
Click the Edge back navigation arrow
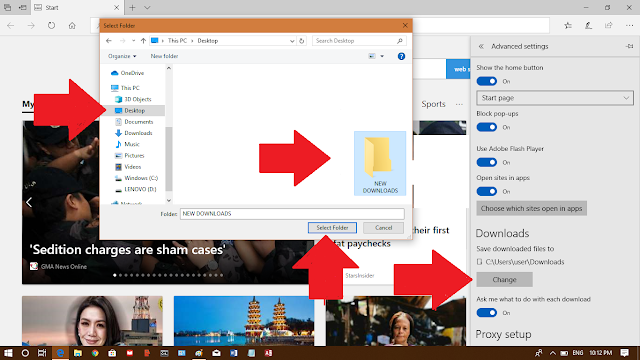(x=11, y=25)
